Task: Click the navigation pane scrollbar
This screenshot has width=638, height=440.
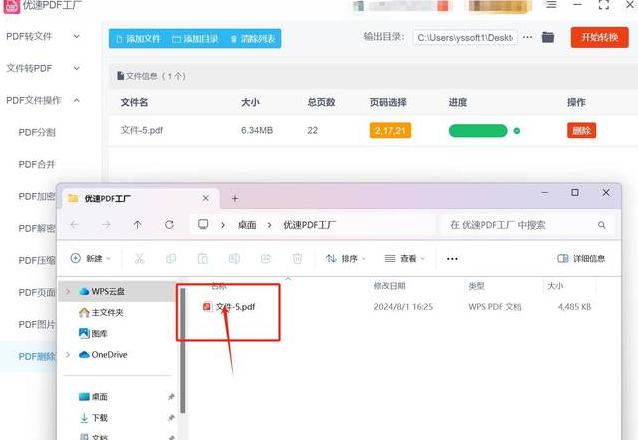Action: (183, 350)
